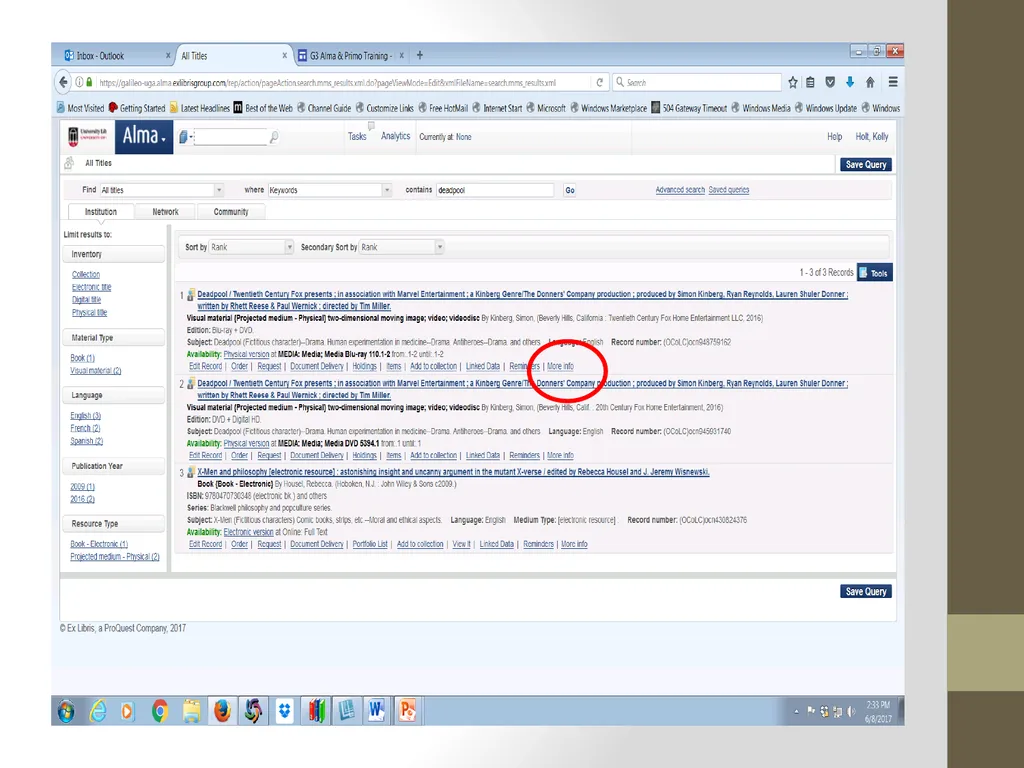
Task: Switch to the Community tab
Action: pos(231,212)
